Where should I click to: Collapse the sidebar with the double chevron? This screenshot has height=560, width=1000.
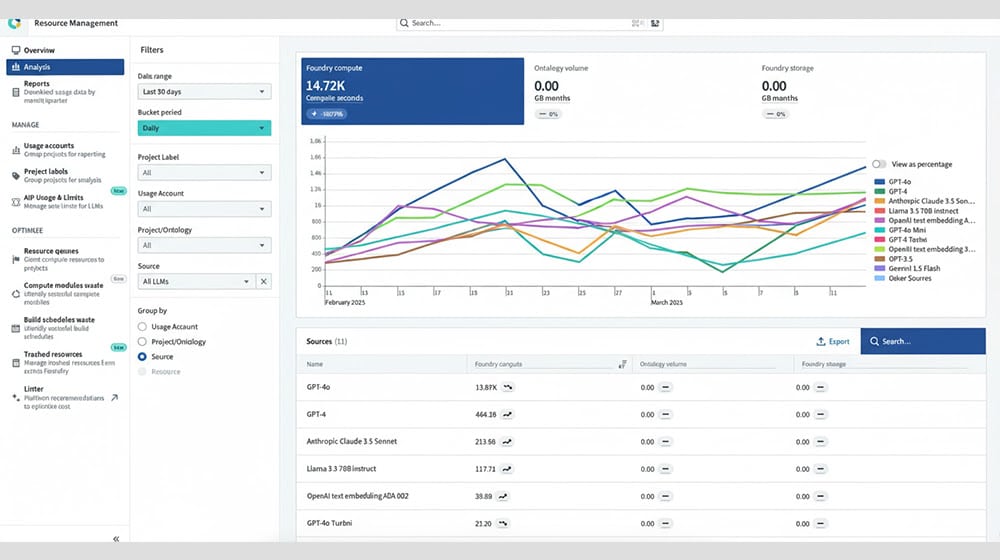click(116, 538)
